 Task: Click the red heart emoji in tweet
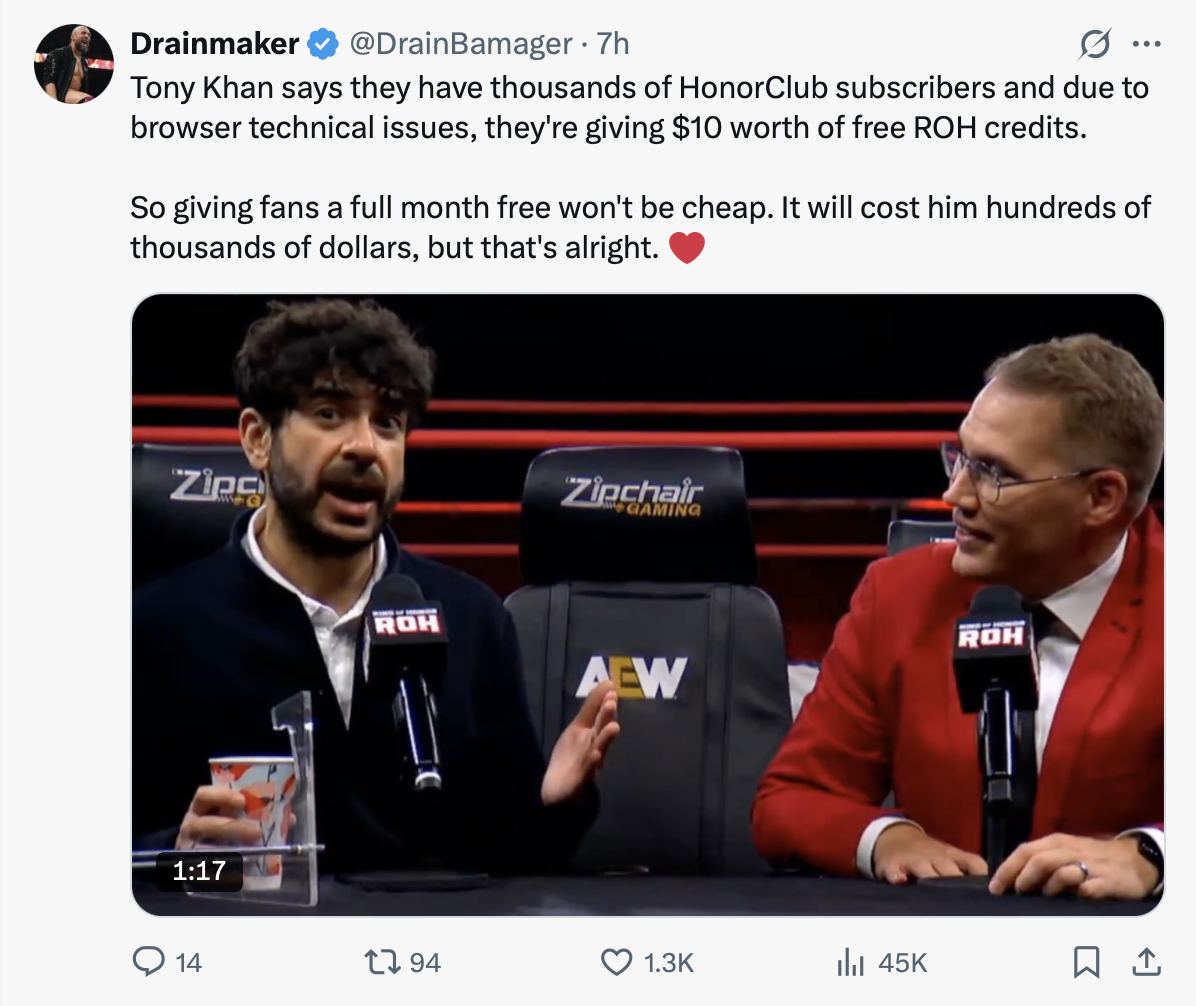[x=686, y=248]
